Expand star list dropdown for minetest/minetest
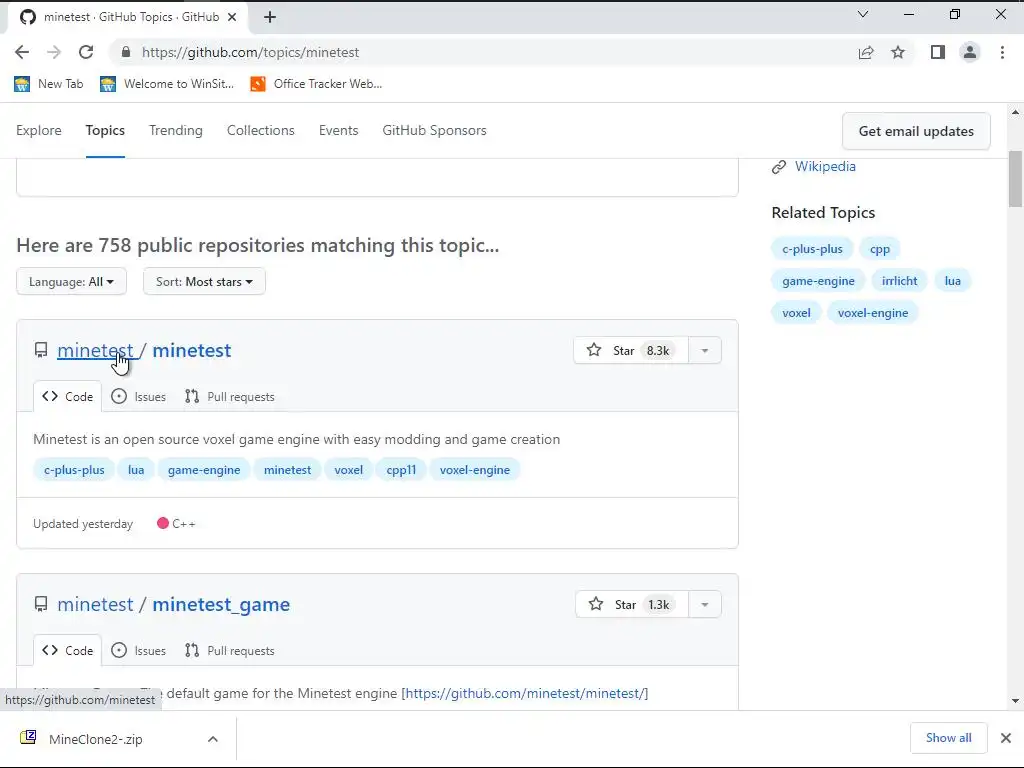Screen dimensions: 1024x768 705,351
